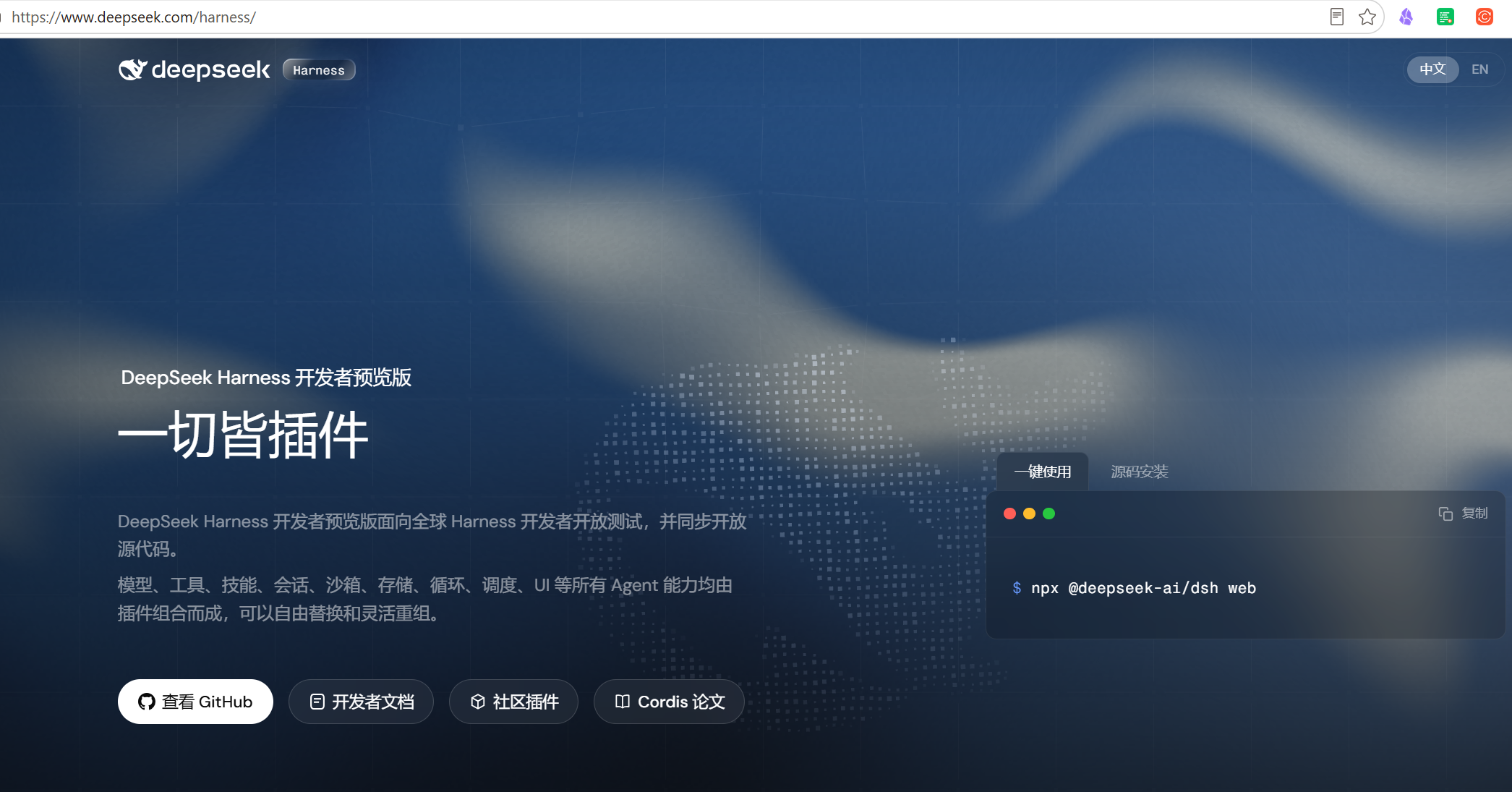Open reader view icon in address bar
The height and width of the screenshot is (792, 1512).
point(1337,17)
